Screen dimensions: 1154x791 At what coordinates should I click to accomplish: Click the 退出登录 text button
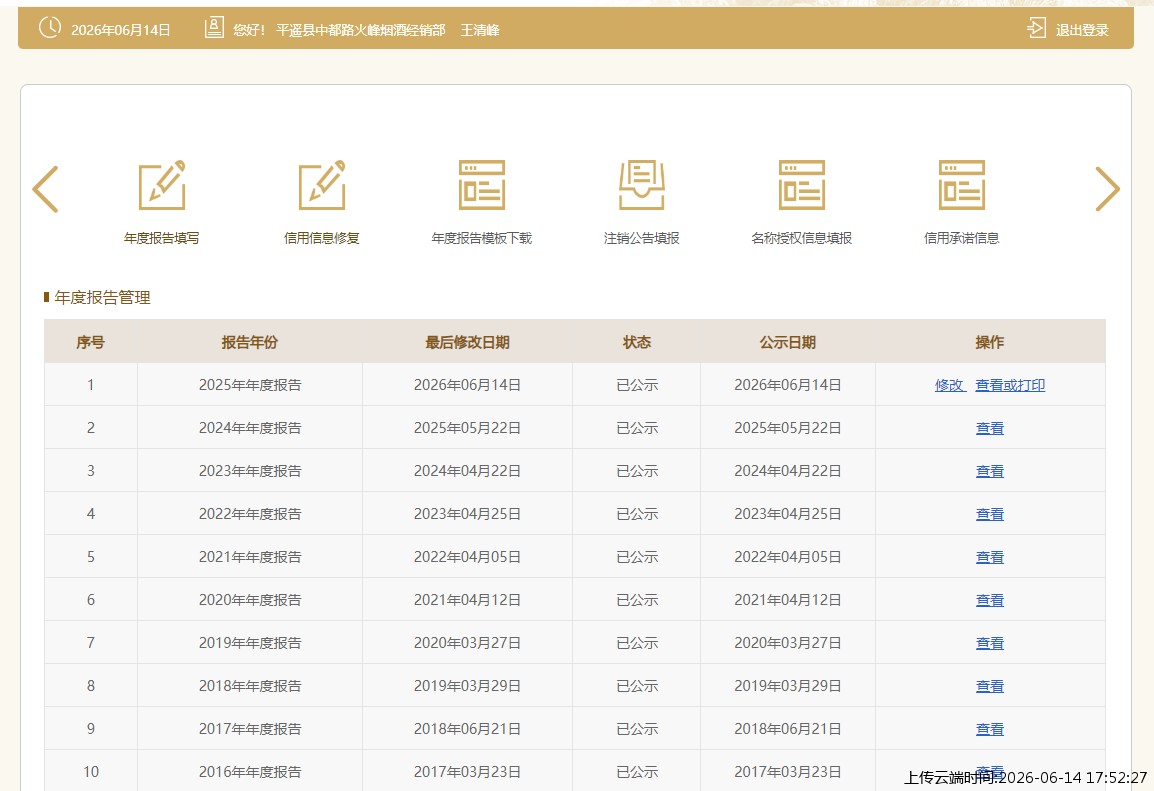(1082, 30)
